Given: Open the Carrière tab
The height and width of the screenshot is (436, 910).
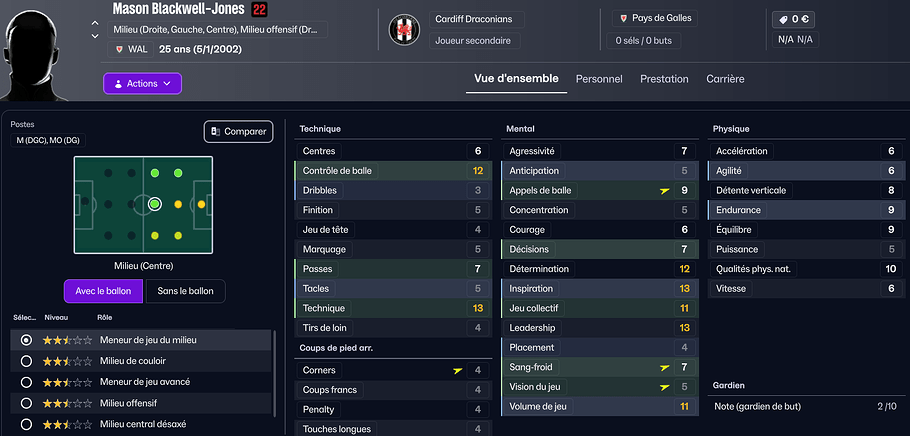Looking at the screenshot, I should [725, 79].
